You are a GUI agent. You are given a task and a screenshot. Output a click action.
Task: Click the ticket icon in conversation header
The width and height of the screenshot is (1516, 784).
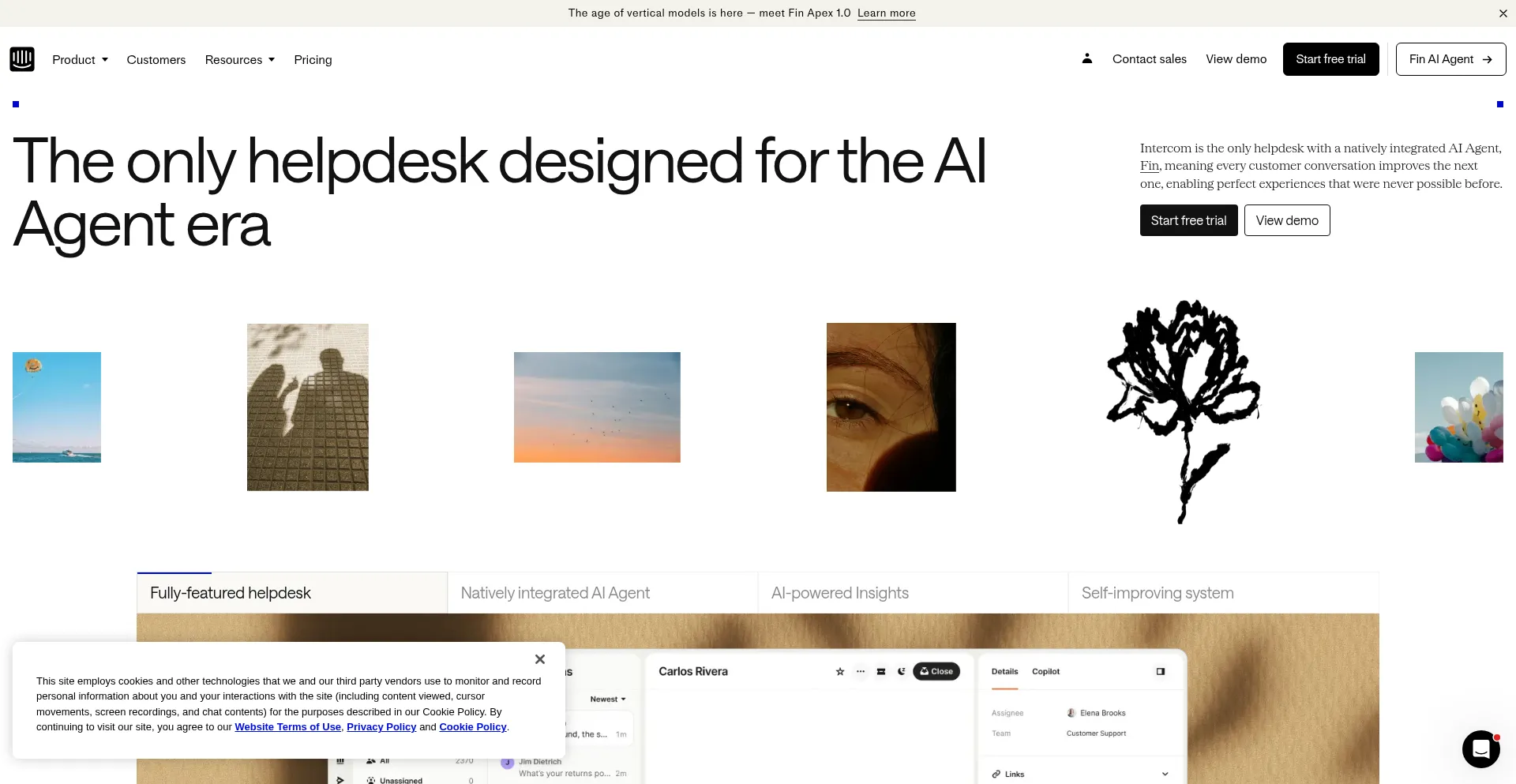coord(881,672)
